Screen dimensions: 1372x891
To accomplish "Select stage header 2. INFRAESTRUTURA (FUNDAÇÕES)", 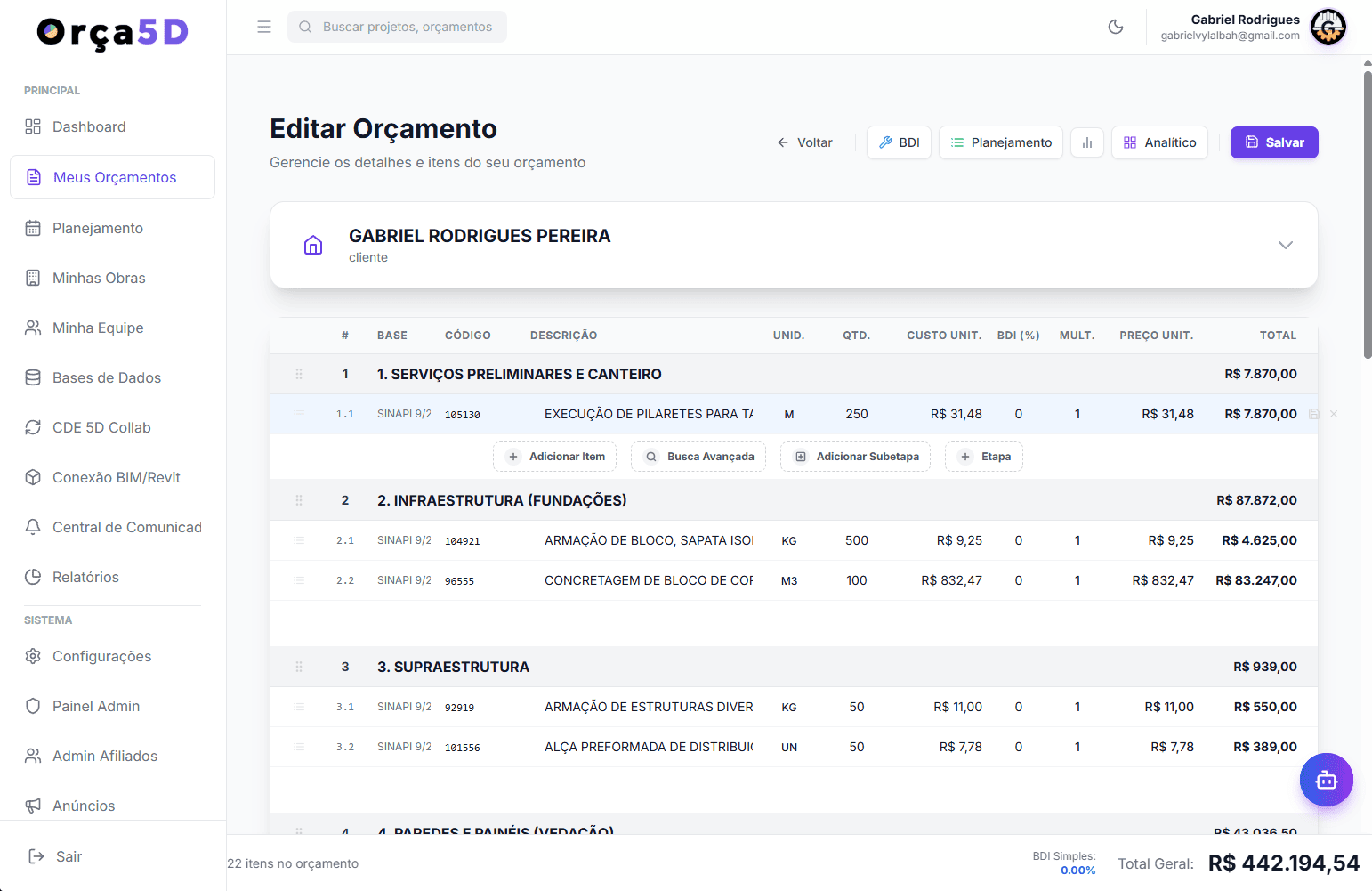I will 502,500.
